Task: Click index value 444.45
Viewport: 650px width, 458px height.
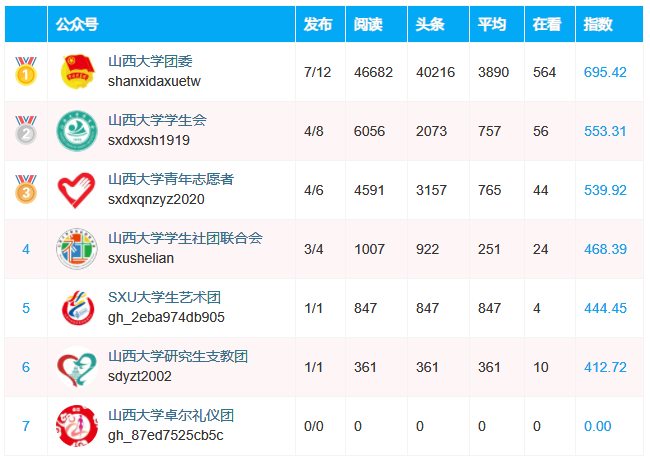Action: coord(605,308)
